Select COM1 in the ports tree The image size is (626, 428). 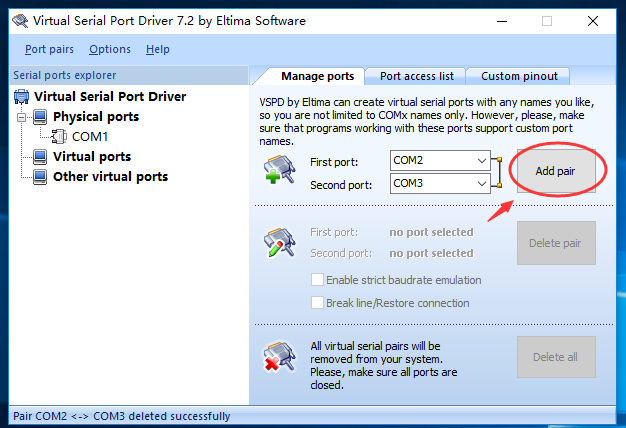90,137
